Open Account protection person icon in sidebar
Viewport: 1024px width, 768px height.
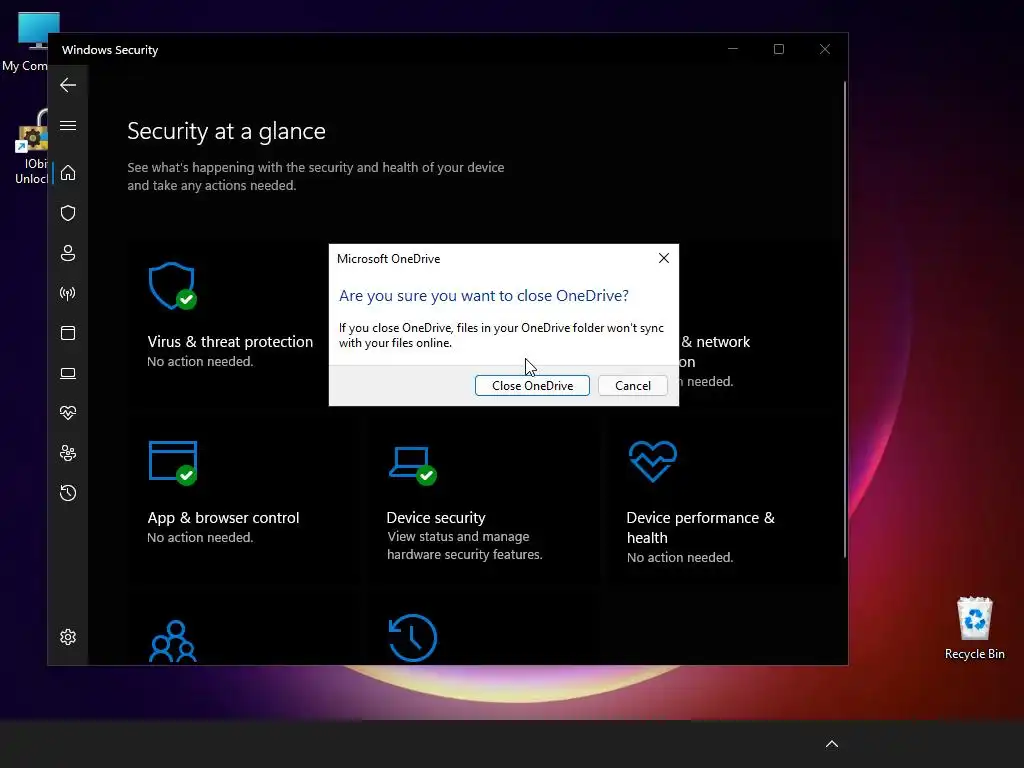click(68, 253)
